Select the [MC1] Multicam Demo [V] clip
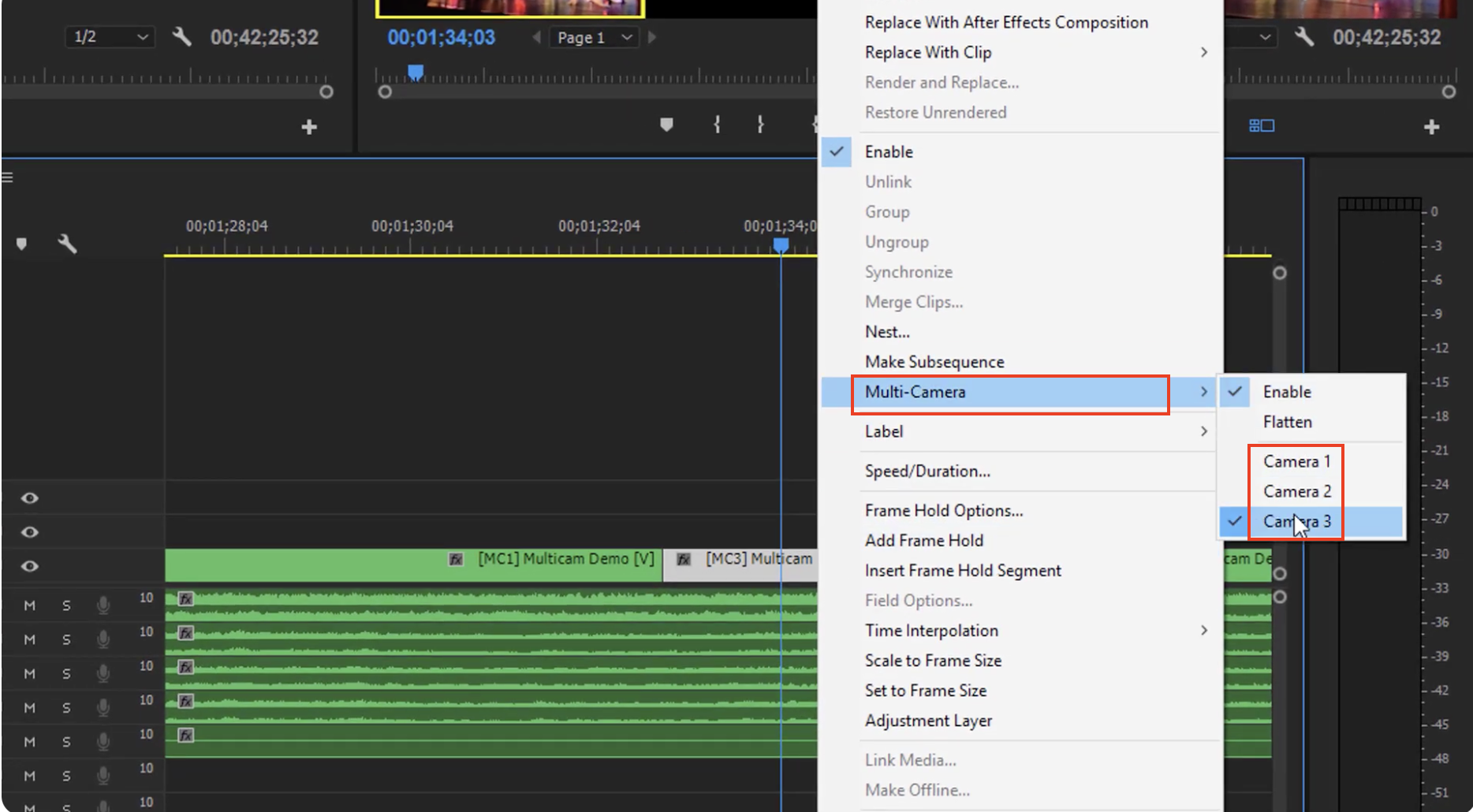This screenshot has width=1473, height=812. pos(414,565)
